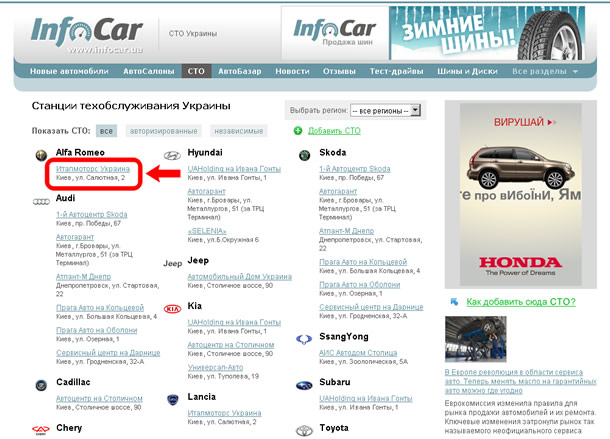Viewport: 610px width, 439px height.
Task: Open Автоцентр на Столичном under Kia
Action: click(231, 345)
